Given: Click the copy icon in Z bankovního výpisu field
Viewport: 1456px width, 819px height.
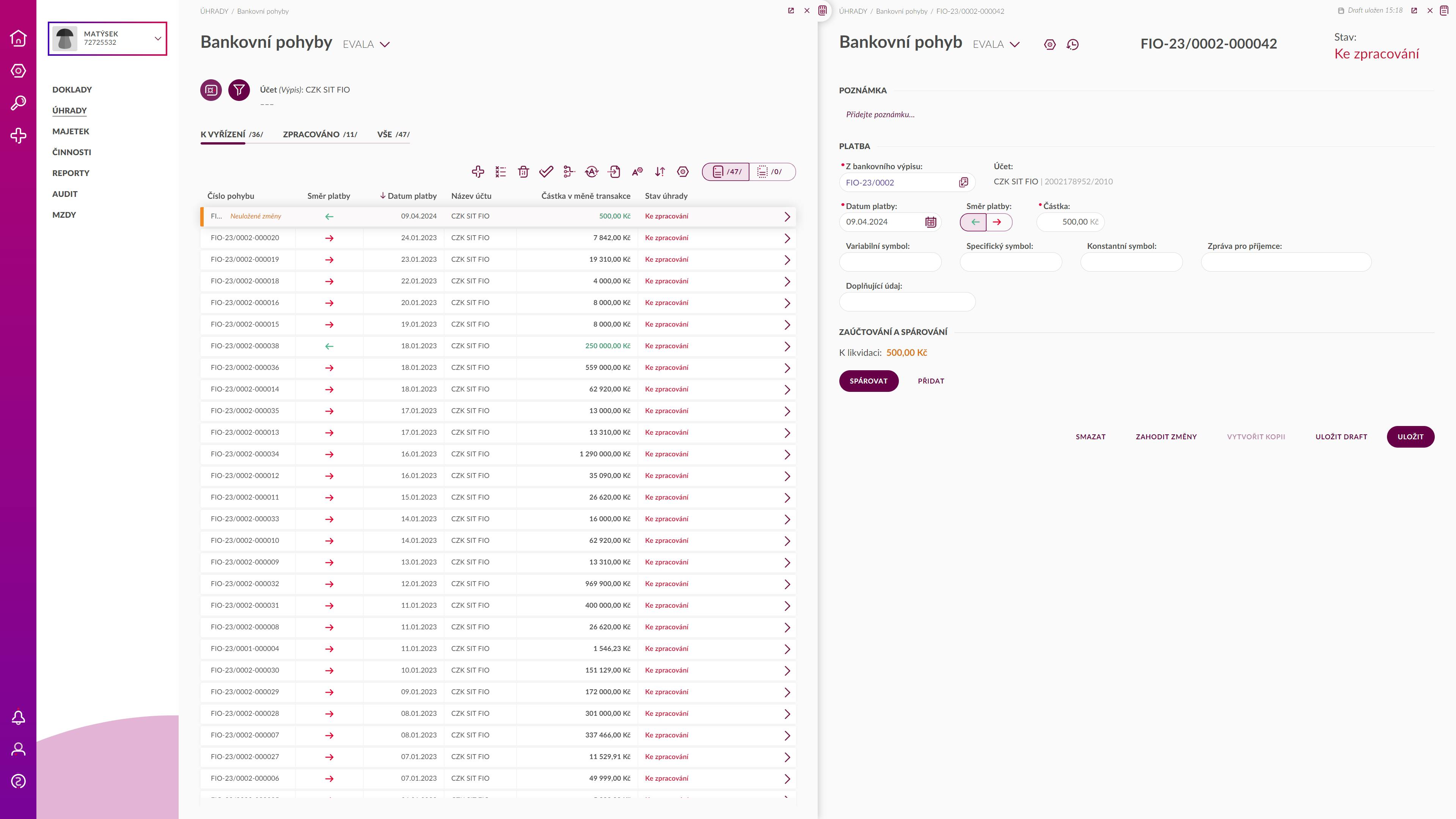Looking at the screenshot, I should (964, 182).
